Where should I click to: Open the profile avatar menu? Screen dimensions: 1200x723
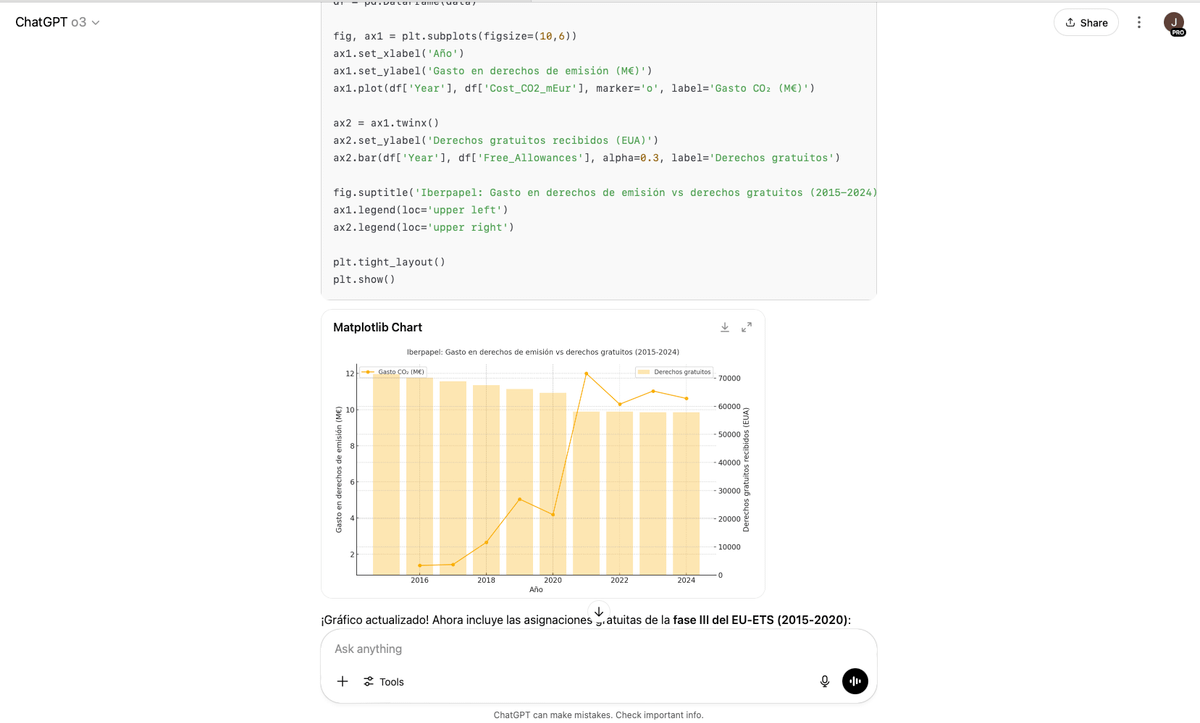coord(1172,22)
